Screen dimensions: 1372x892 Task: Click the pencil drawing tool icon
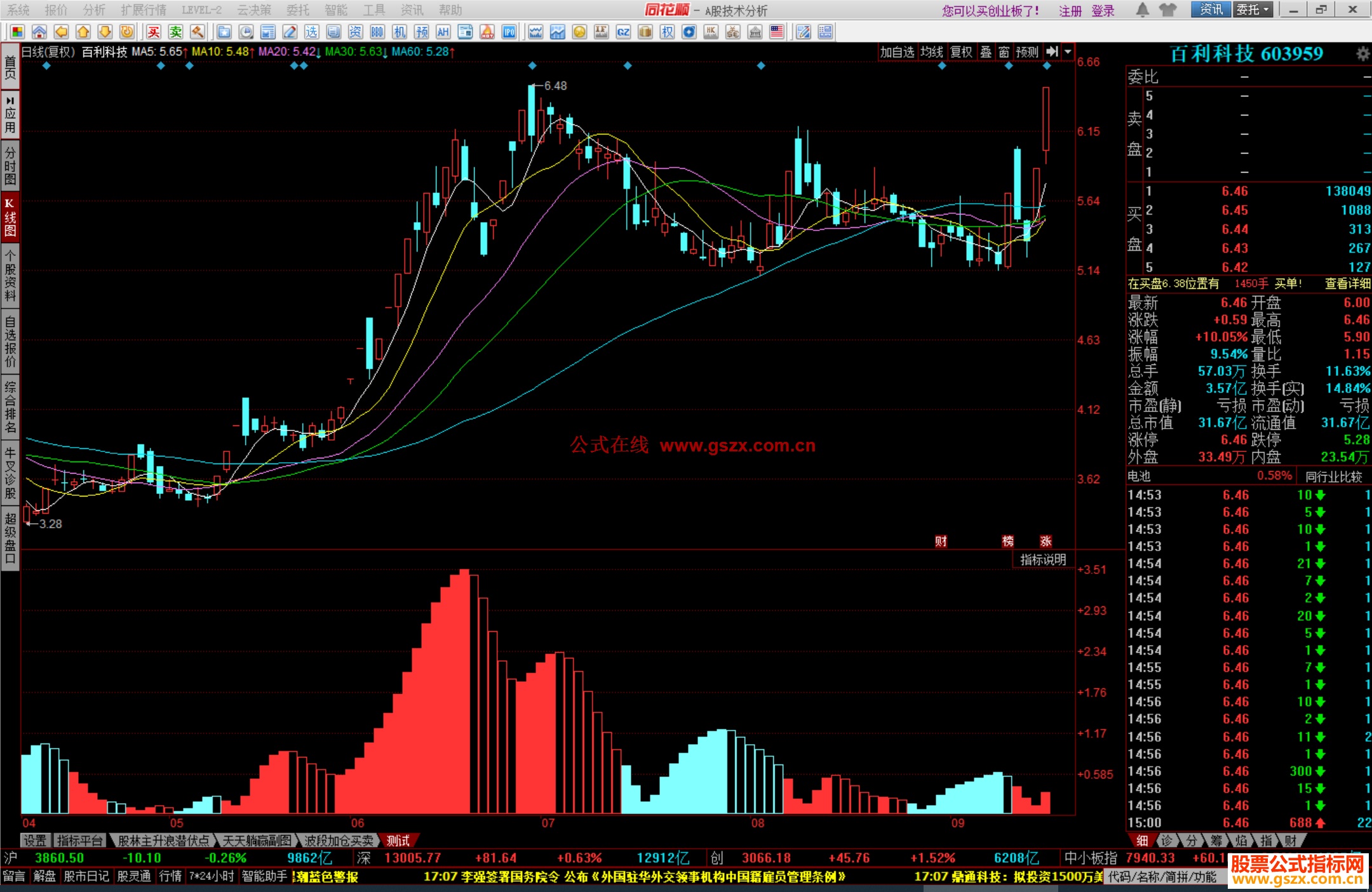click(x=290, y=32)
